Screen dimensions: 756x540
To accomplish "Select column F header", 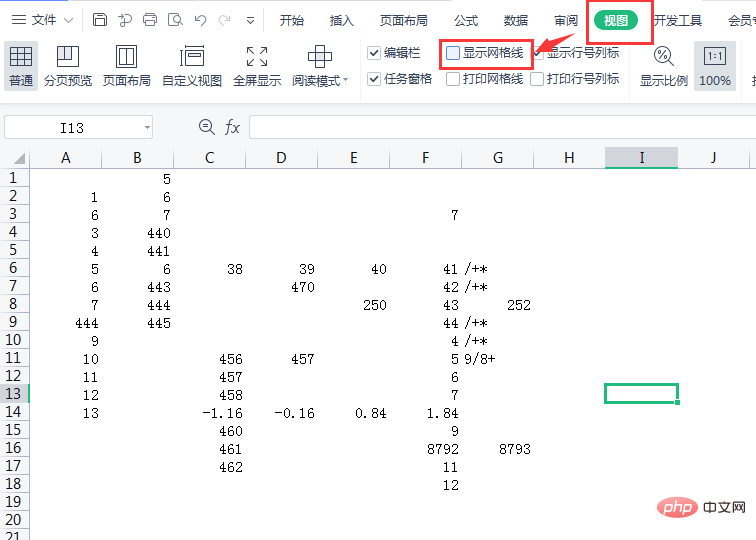I will point(425,158).
